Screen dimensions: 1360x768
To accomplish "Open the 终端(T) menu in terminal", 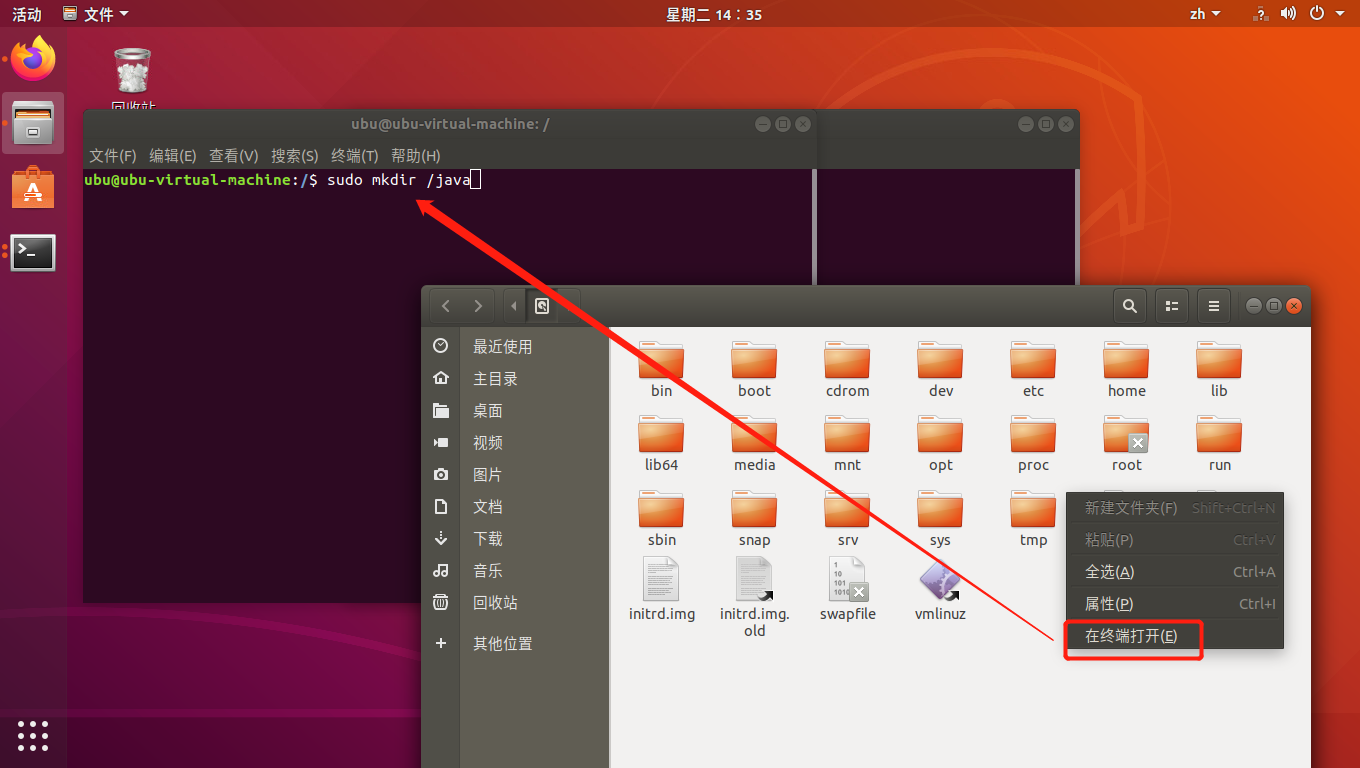I will [x=354, y=155].
